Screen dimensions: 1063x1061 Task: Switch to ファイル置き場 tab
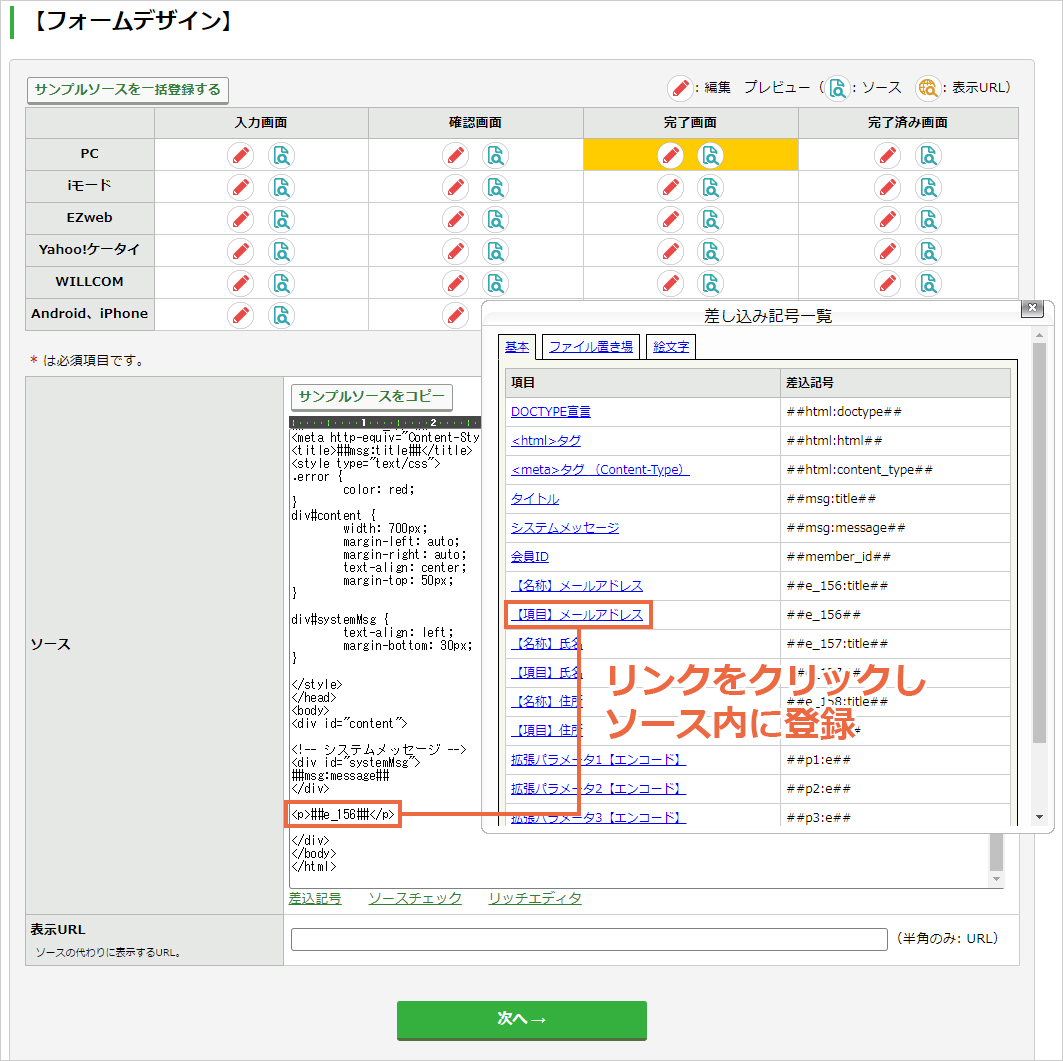(590, 346)
